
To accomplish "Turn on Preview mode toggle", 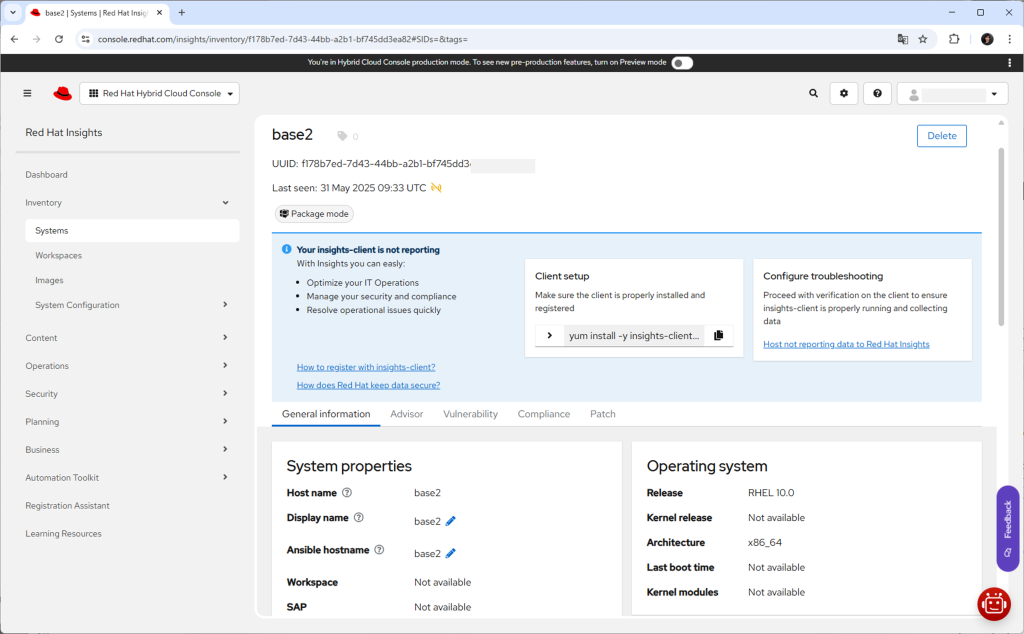I will (681, 62).
